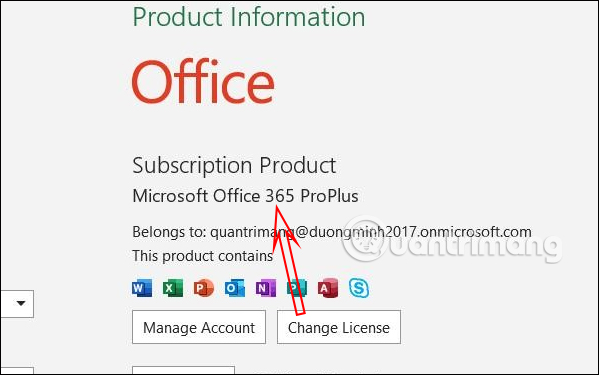Select the Subscription Product heading
This screenshot has height=375, width=599.
click(x=234, y=165)
